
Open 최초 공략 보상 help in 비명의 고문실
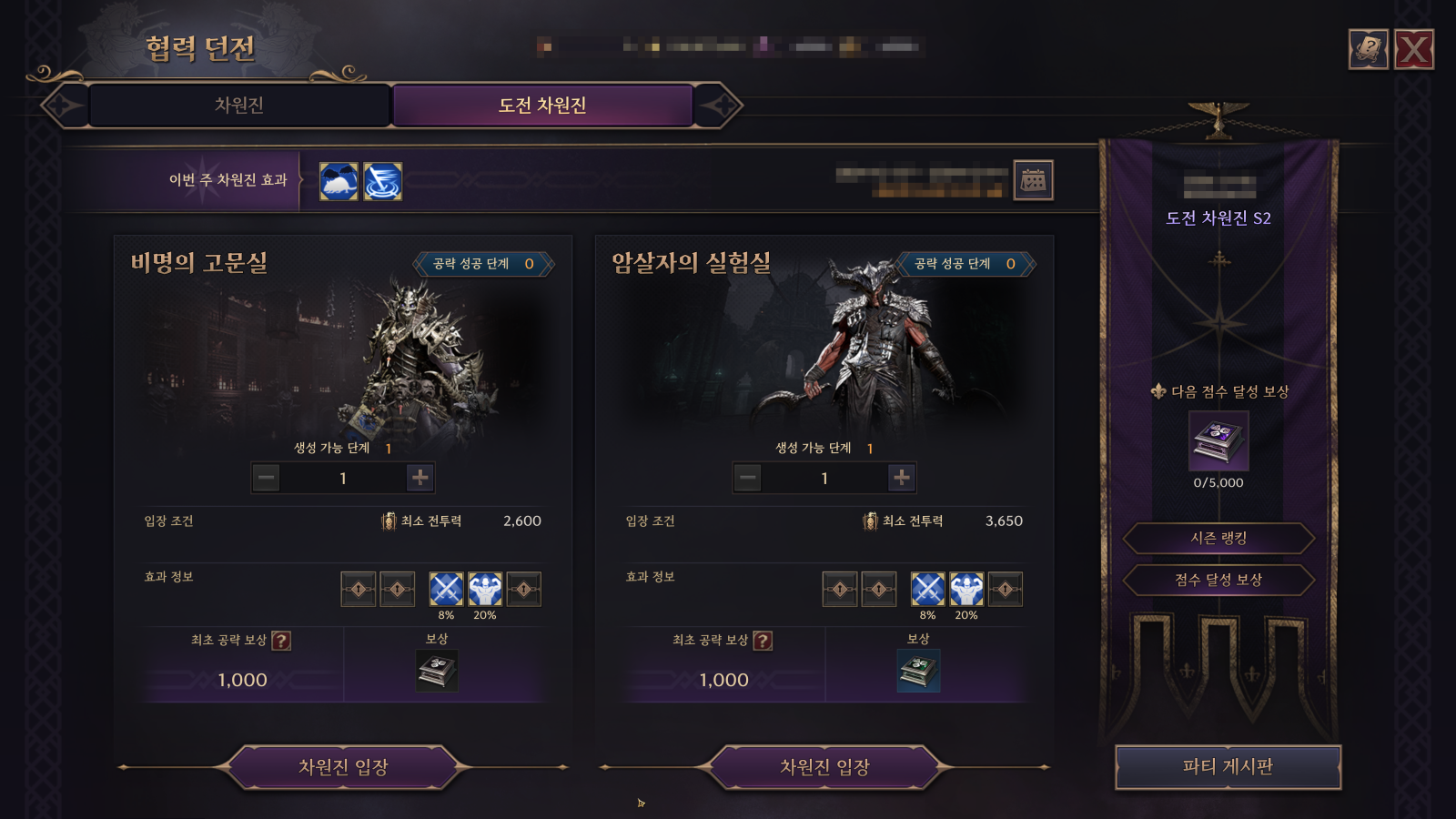pyautogui.click(x=281, y=641)
